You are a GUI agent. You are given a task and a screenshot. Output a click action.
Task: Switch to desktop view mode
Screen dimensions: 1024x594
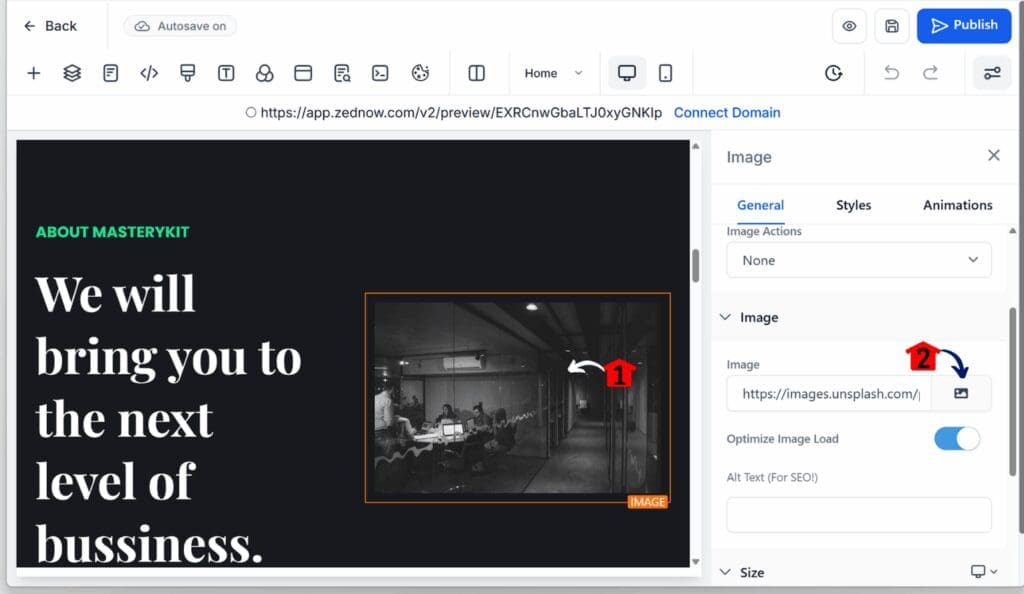tap(627, 73)
